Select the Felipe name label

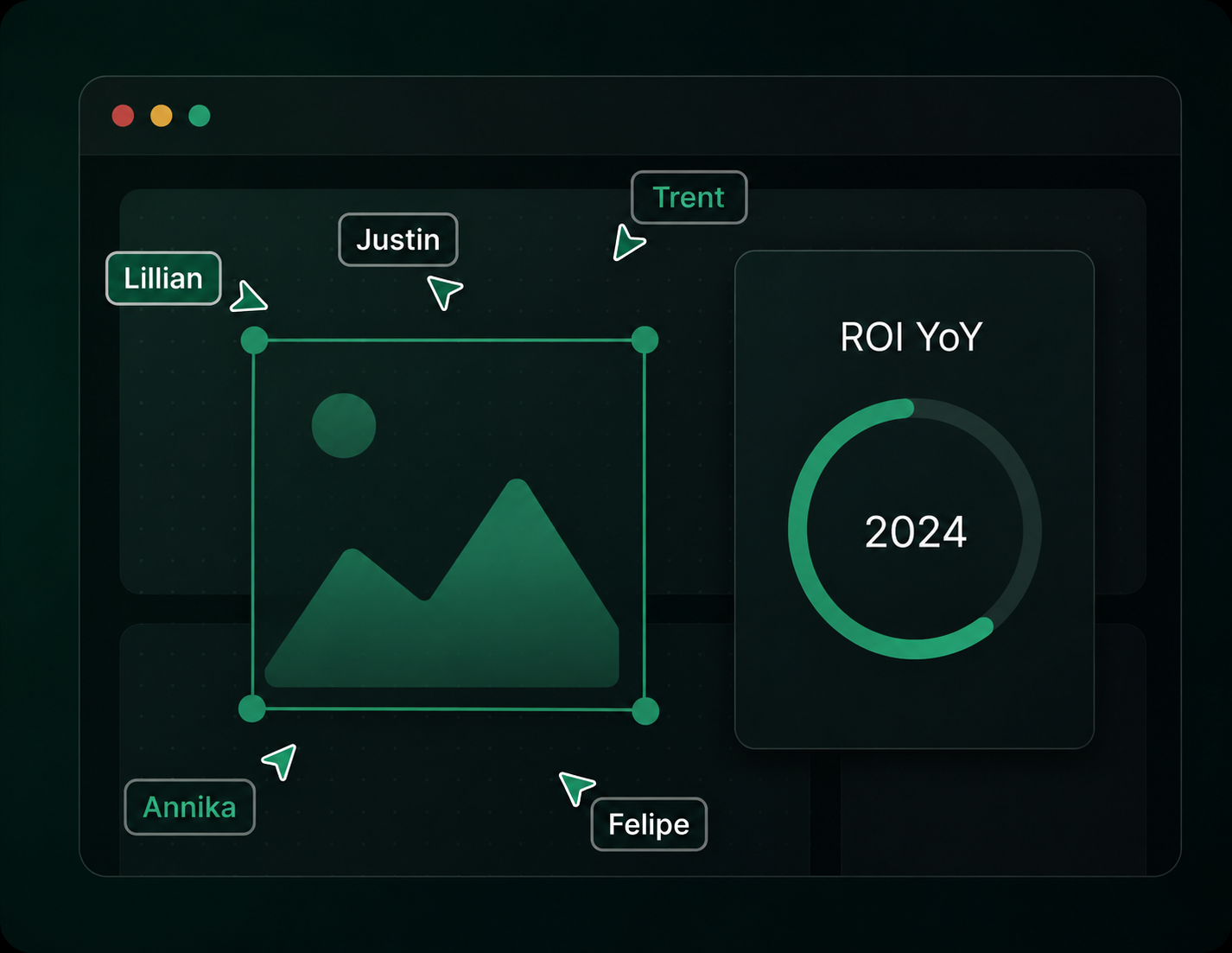pos(649,824)
